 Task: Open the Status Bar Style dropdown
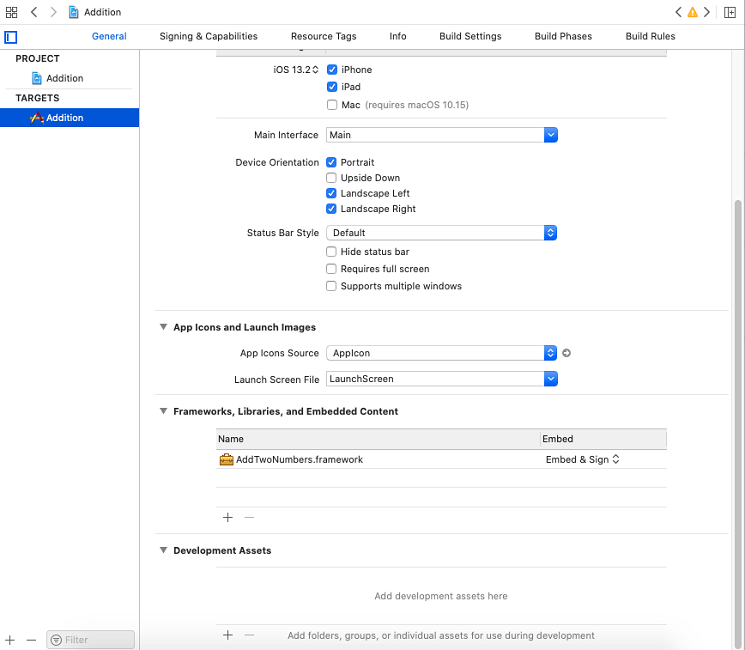(441, 233)
